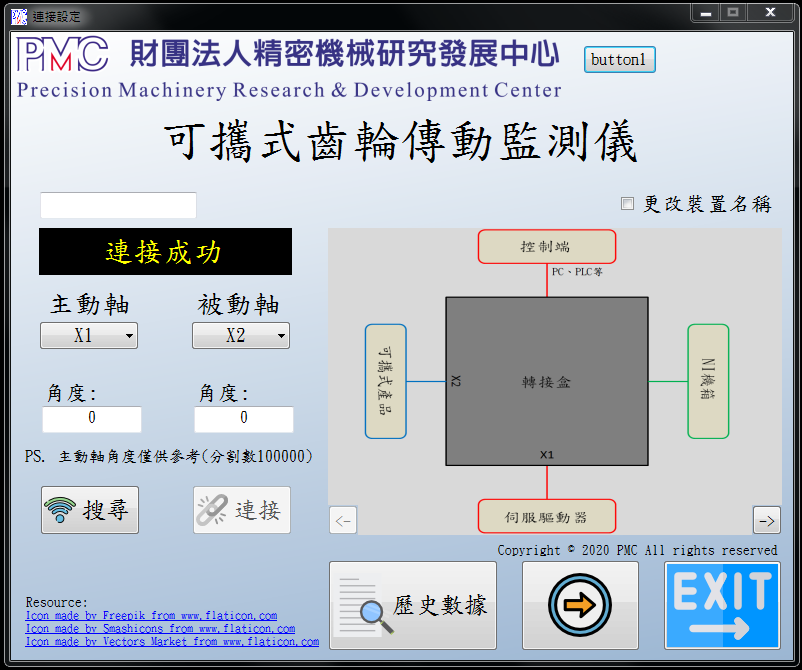Click the 轉接盒 gray box in diagram
802x670 pixels.
pos(547,382)
